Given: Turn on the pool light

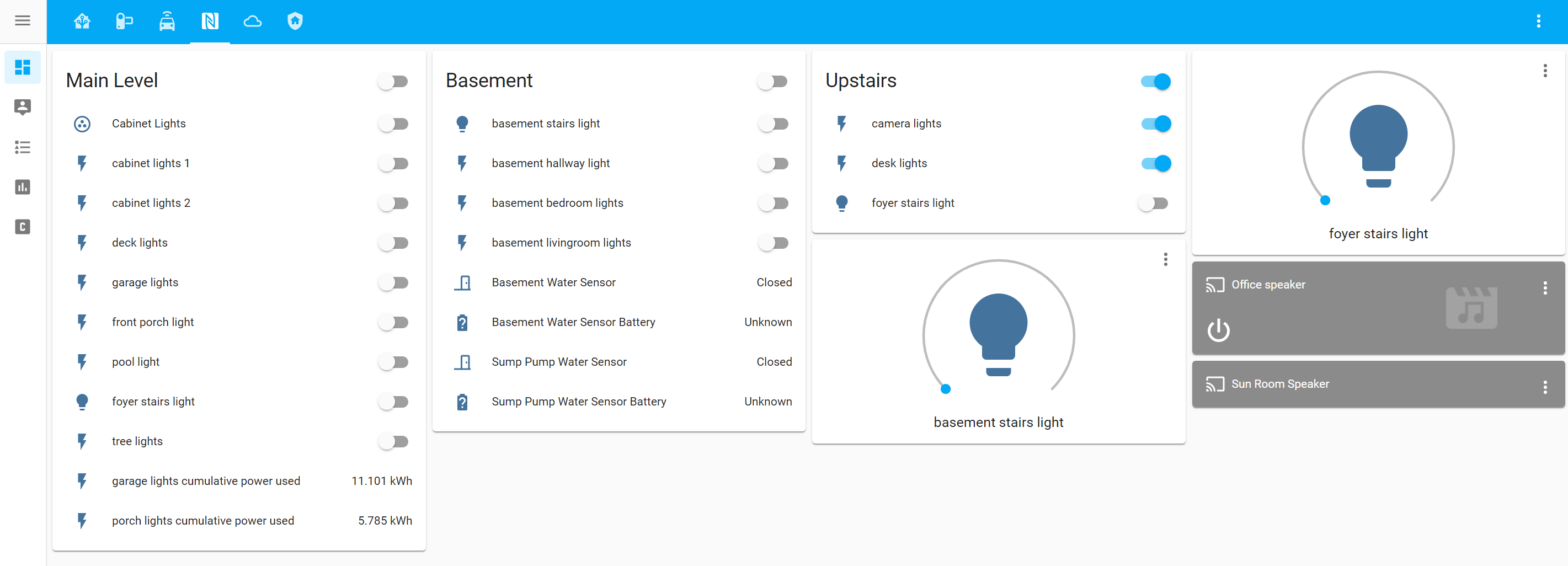Looking at the screenshot, I should [393, 362].
